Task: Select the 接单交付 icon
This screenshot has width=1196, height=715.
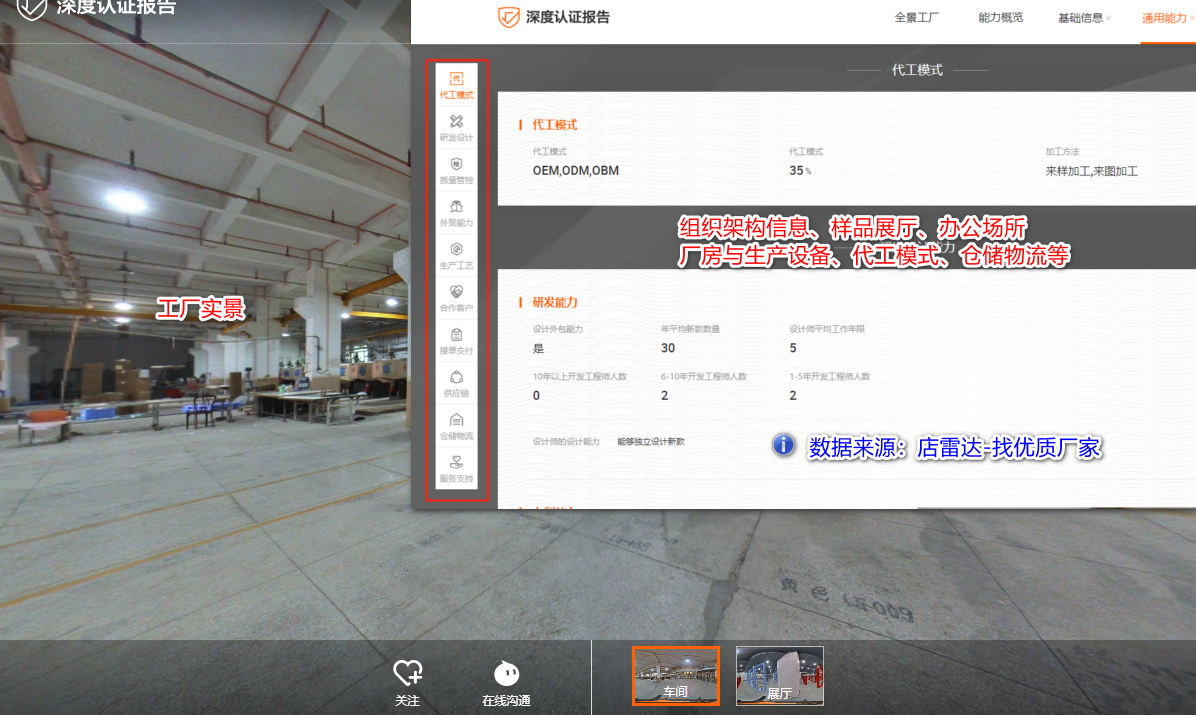Action: (456, 342)
